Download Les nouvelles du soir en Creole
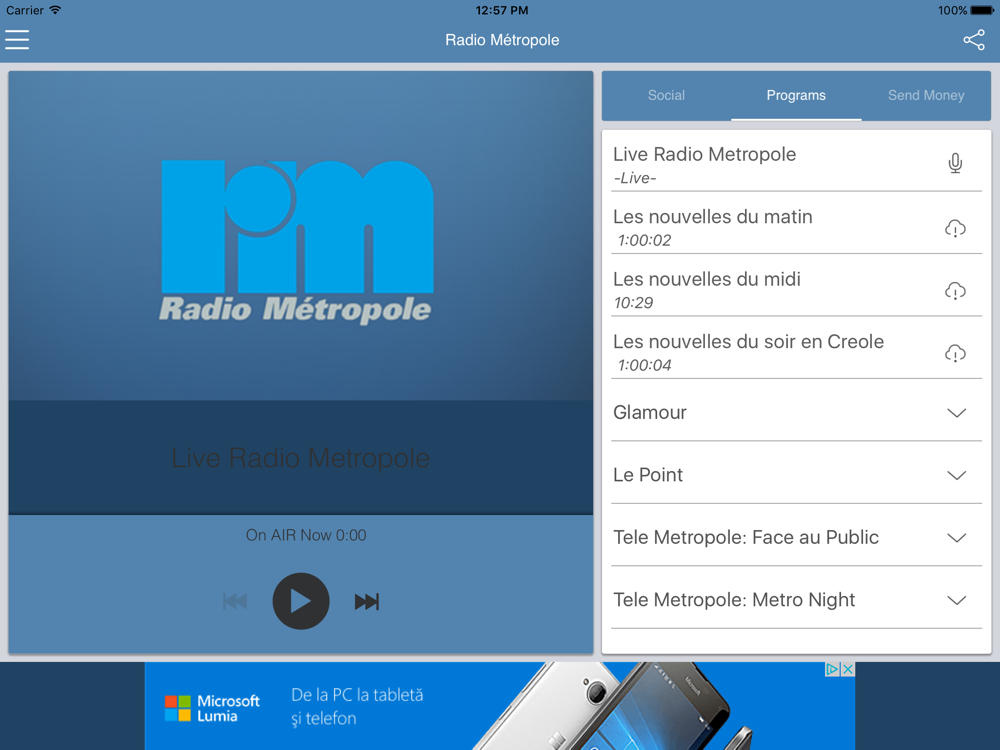 coord(955,353)
